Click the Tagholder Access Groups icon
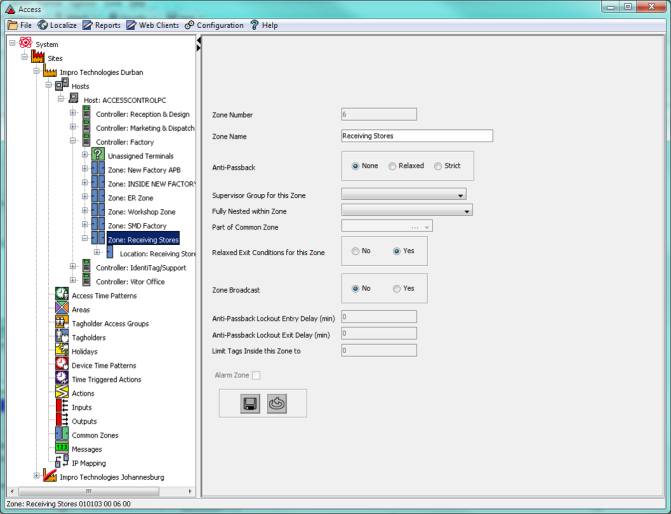 [x=62, y=323]
